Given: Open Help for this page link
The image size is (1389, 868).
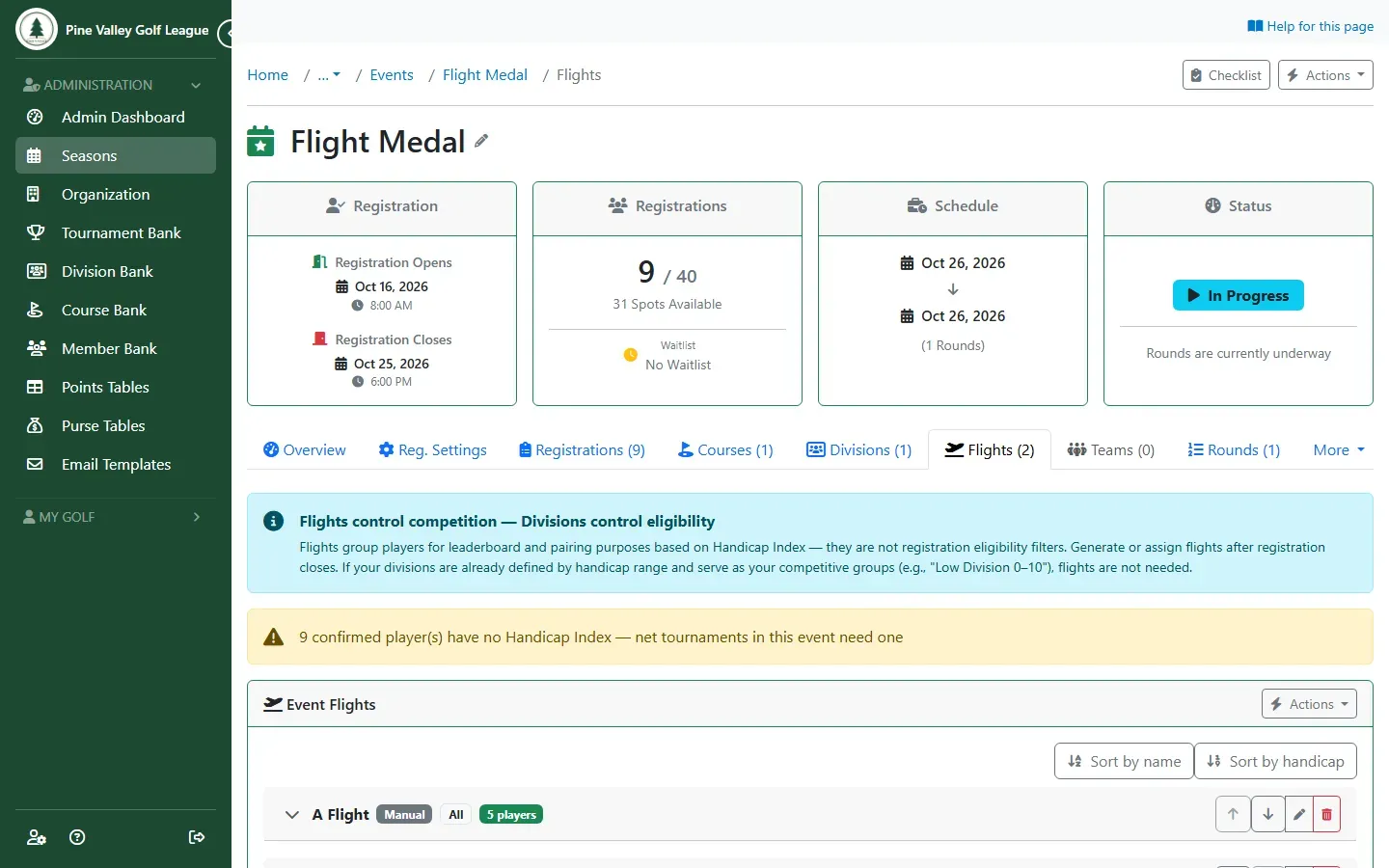Looking at the screenshot, I should 1310,26.
